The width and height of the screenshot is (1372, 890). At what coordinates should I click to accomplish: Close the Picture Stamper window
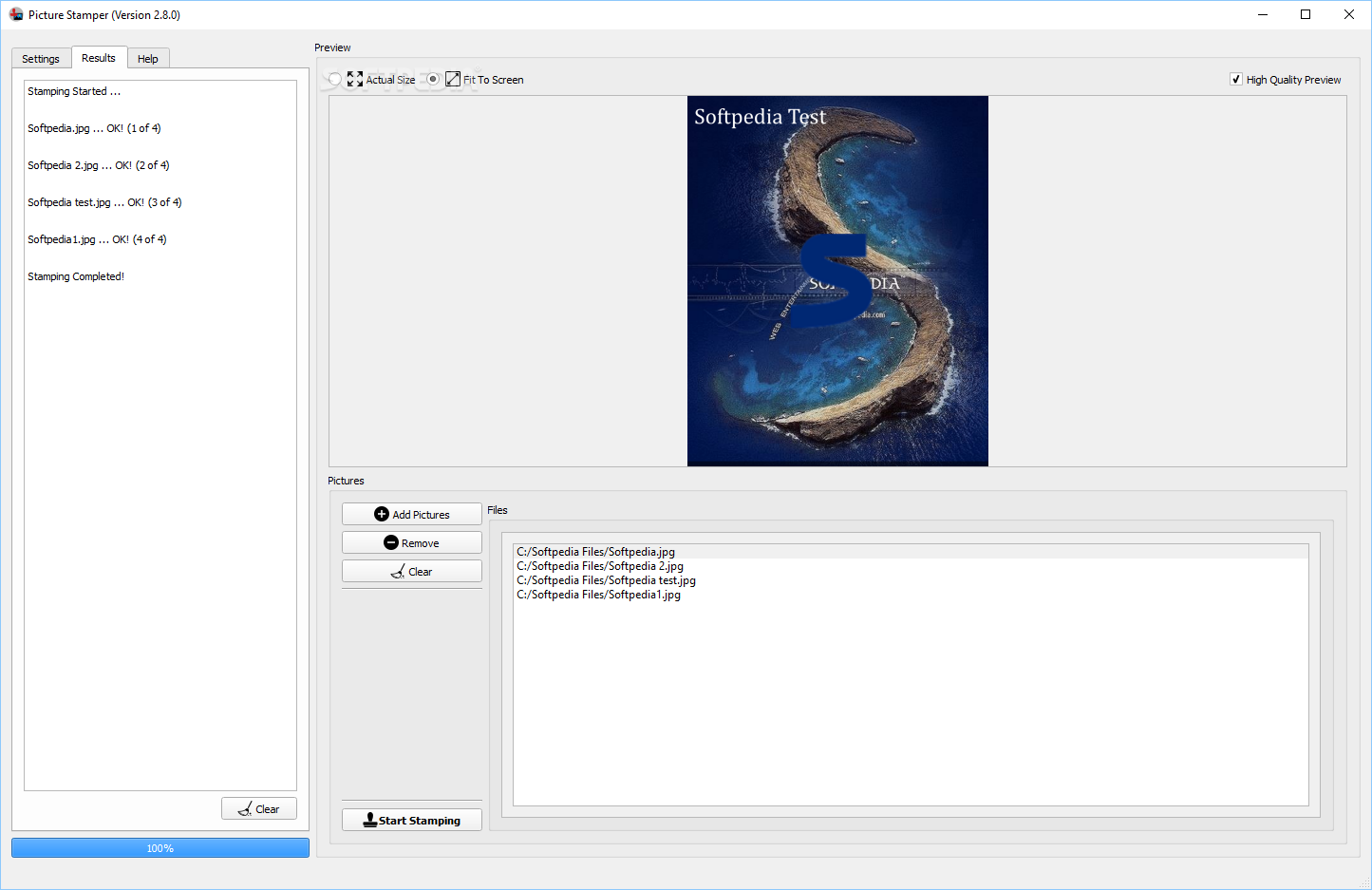coord(1349,14)
